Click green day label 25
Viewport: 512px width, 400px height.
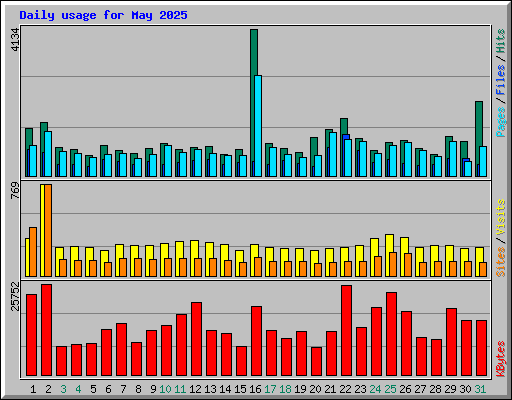(x=390, y=389)
